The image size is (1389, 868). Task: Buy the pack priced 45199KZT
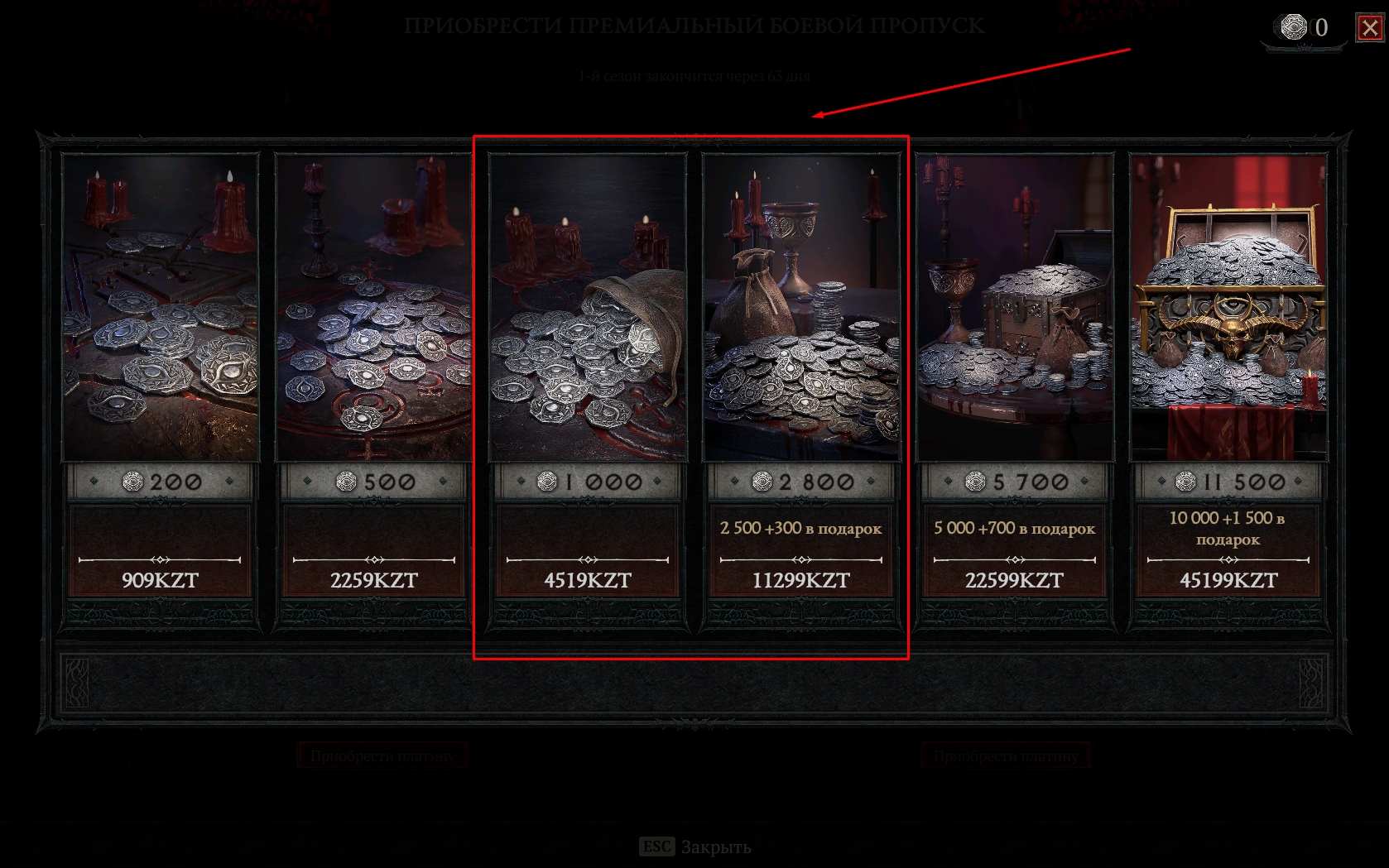(1228, 551)
